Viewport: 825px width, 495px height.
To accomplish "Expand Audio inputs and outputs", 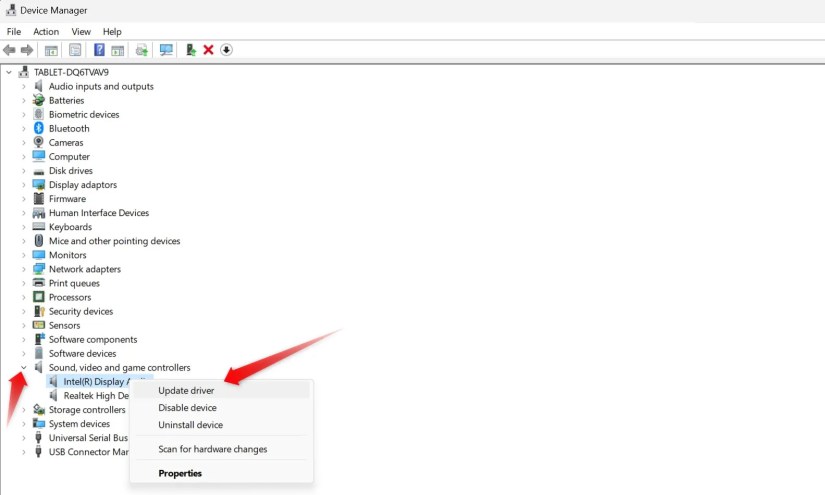I will click(x=24, y=86).
